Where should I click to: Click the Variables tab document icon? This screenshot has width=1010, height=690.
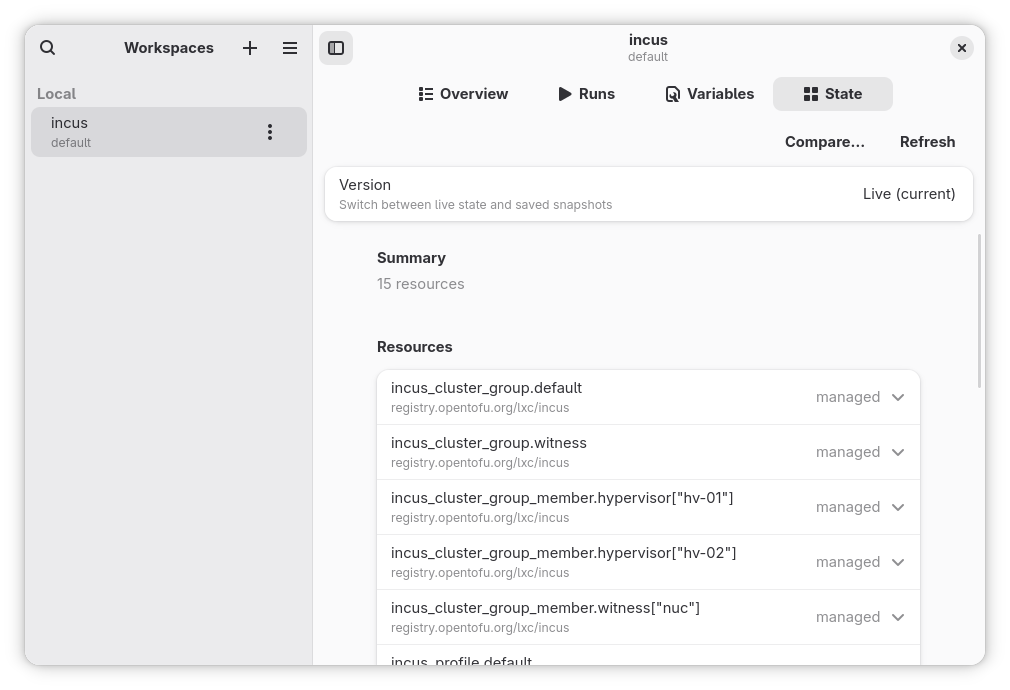coord(672,94)
